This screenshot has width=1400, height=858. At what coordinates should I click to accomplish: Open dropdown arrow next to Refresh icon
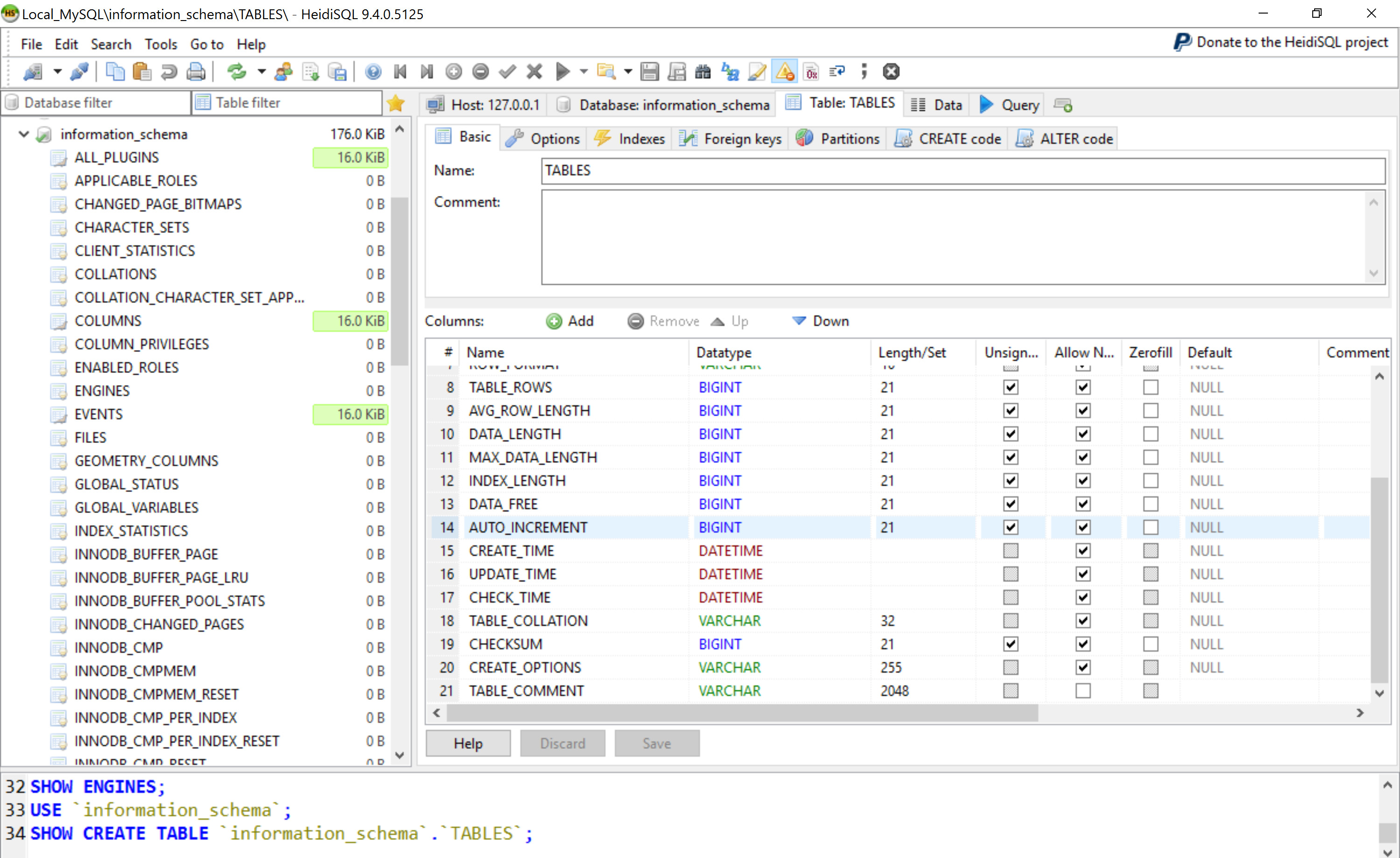[261, 71]
